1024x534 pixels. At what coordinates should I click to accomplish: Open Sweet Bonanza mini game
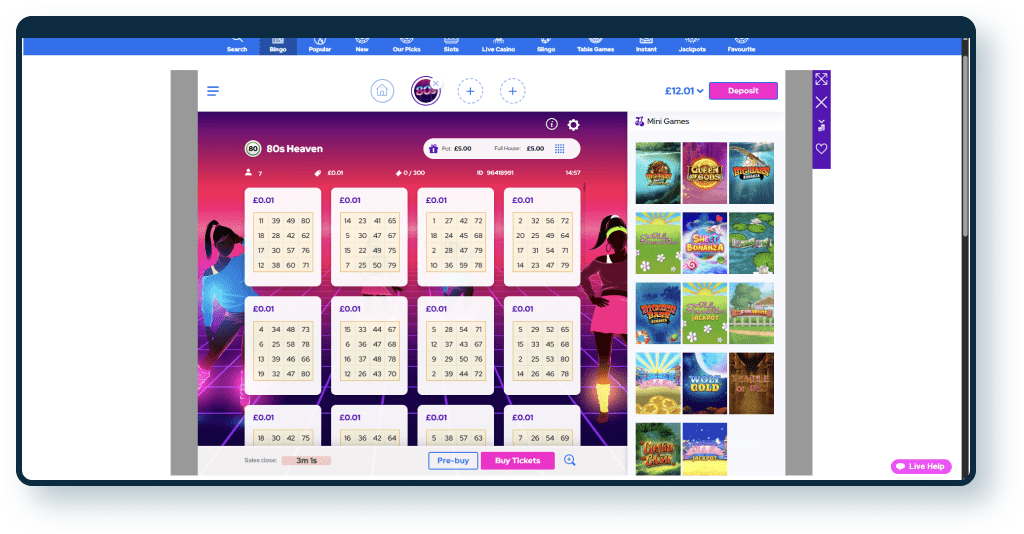[x=705, y=243]
